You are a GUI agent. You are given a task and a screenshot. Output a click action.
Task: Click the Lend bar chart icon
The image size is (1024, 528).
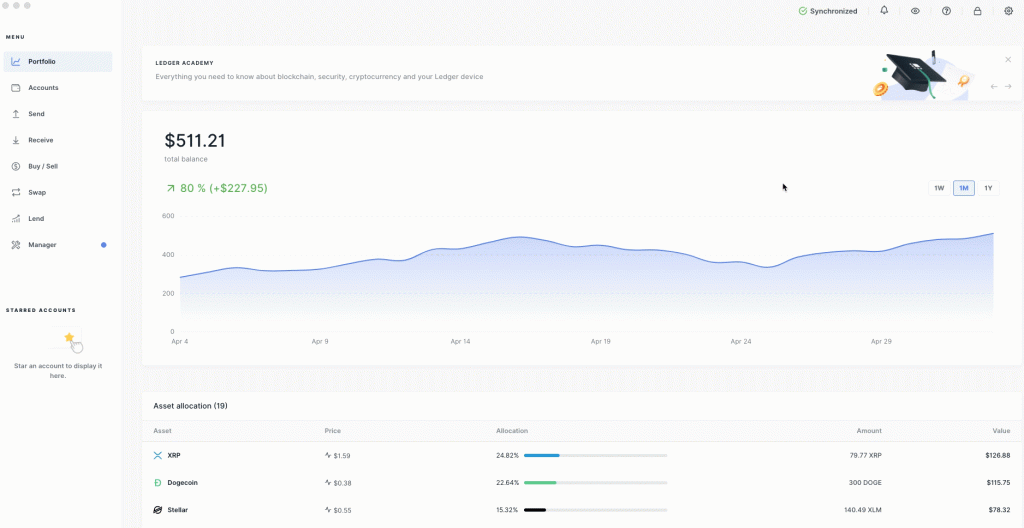click(x=16, y=218)
